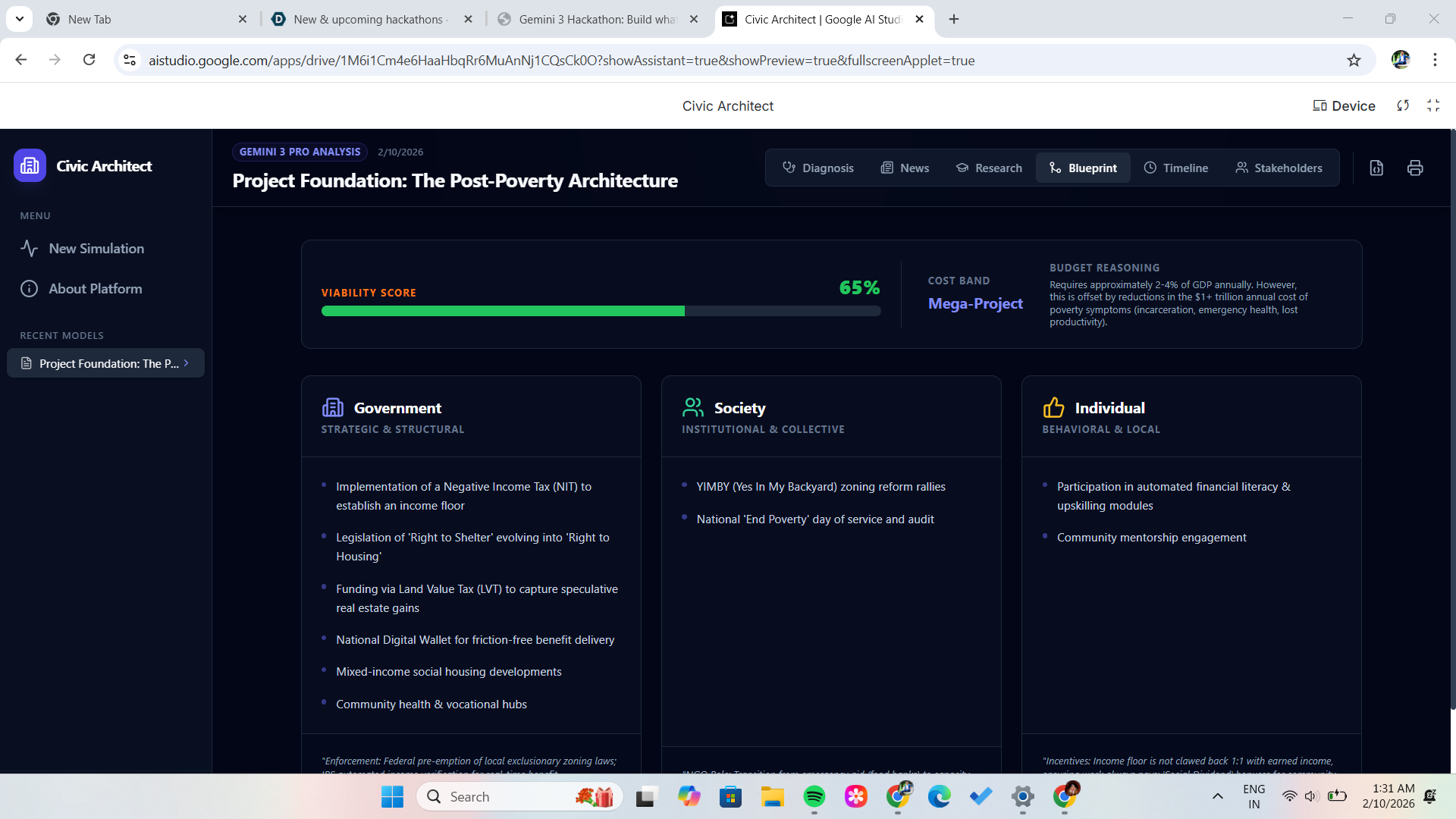Click the Civic Architect logo icon
Viewport: 1456px width, 819px height.
click(30, 165)
